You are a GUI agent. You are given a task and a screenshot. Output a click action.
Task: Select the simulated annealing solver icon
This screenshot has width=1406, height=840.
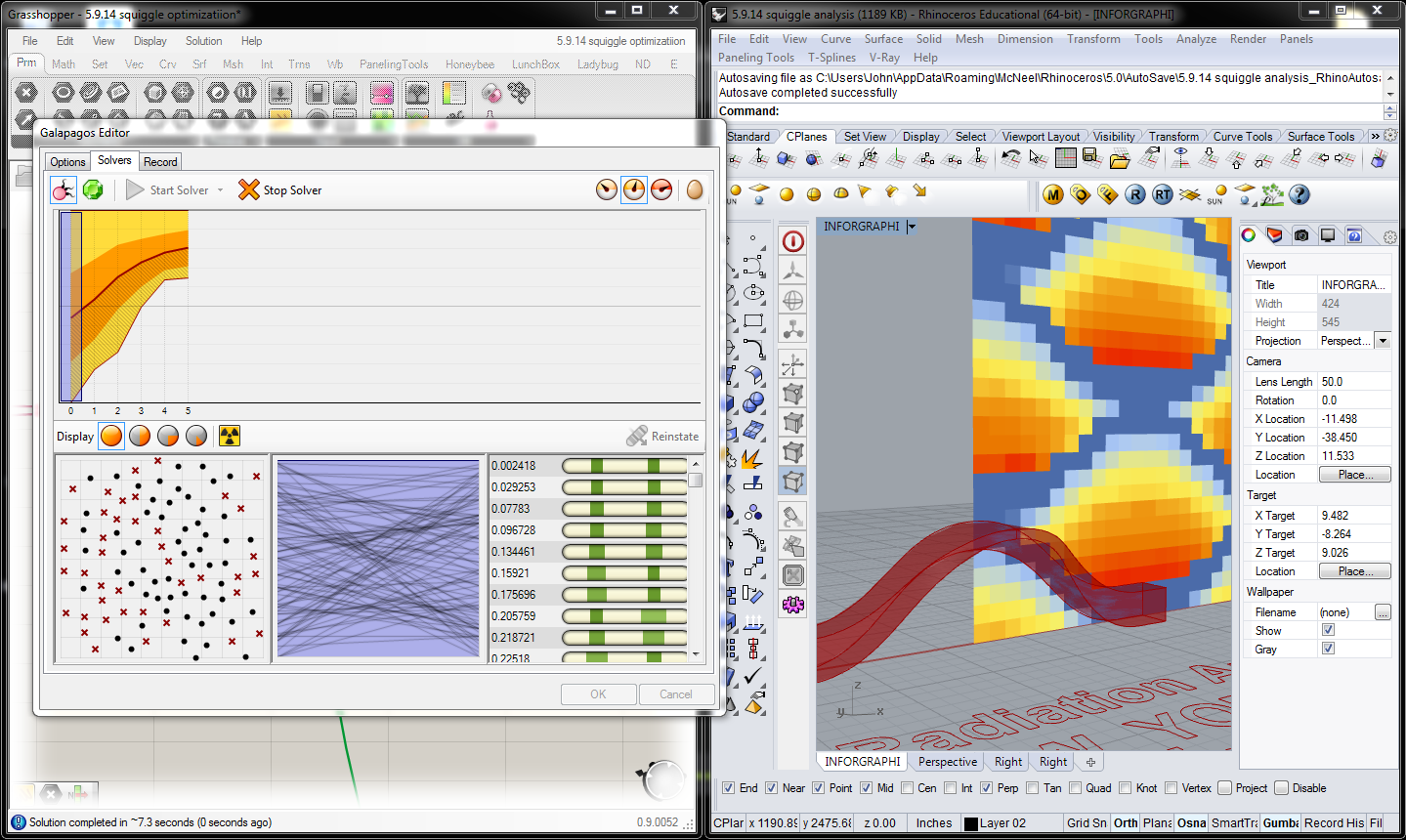(x=94, y=189)
